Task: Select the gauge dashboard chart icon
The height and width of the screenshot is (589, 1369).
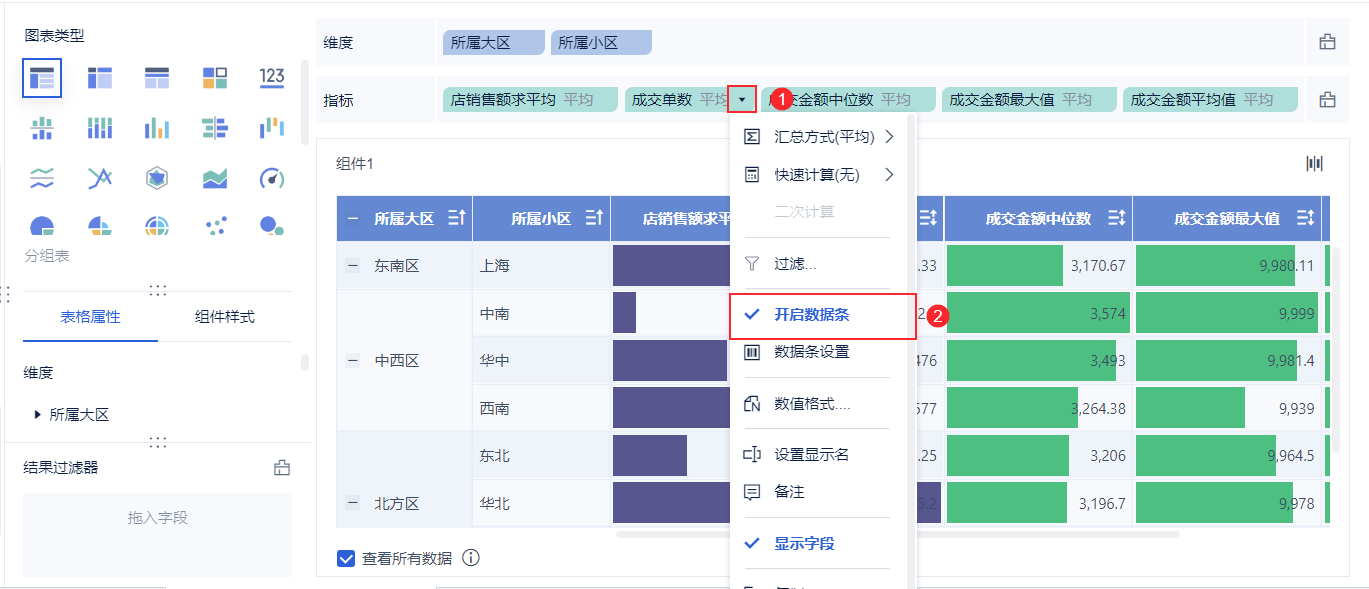Action: [x=271, y=178]
